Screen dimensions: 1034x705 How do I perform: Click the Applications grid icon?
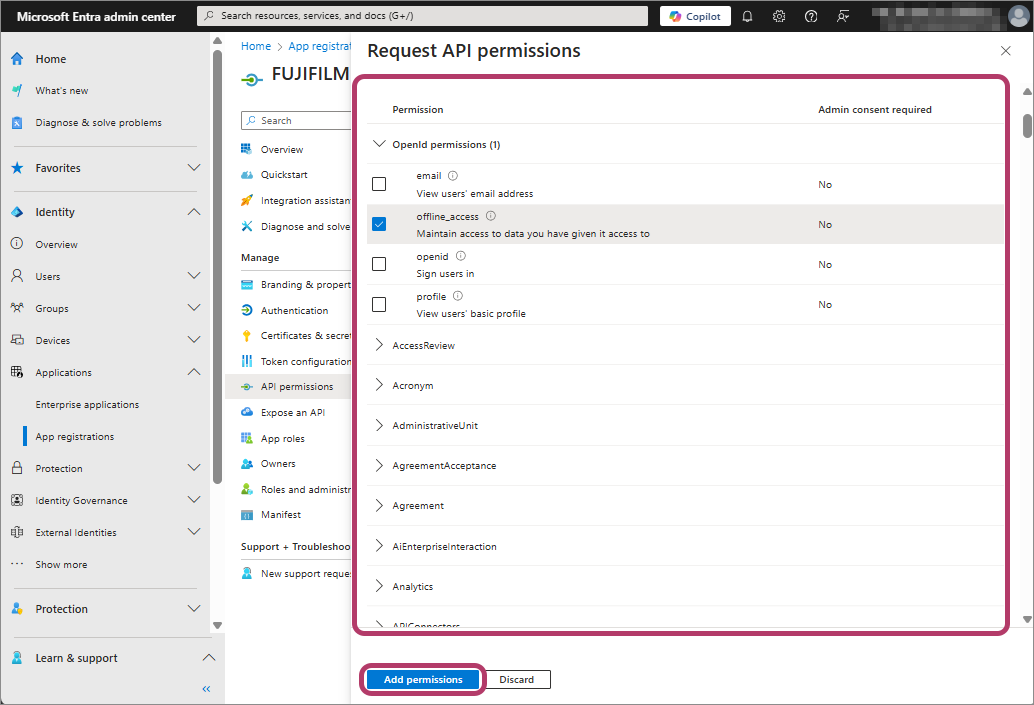17,372
